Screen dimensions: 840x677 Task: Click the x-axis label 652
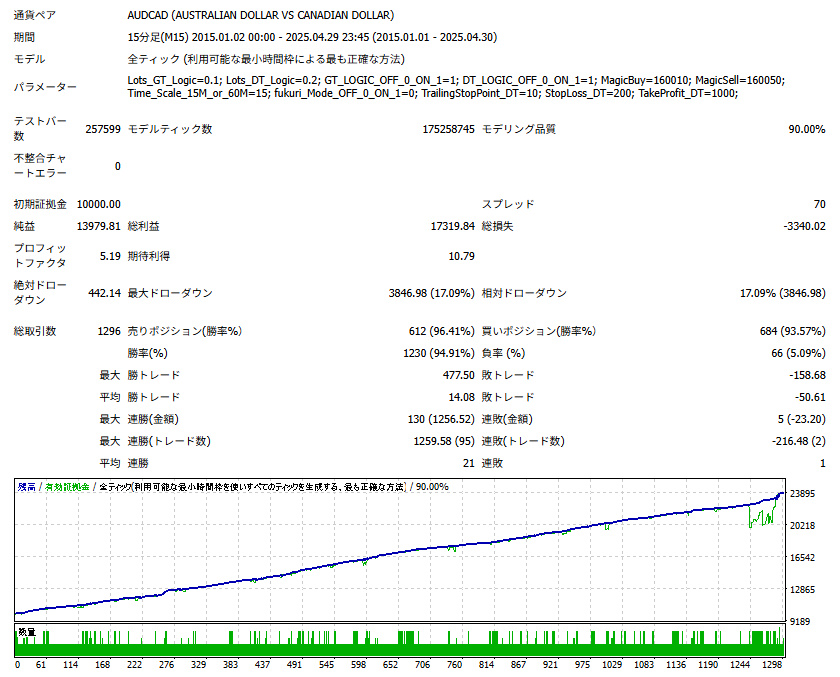point(391,665)
